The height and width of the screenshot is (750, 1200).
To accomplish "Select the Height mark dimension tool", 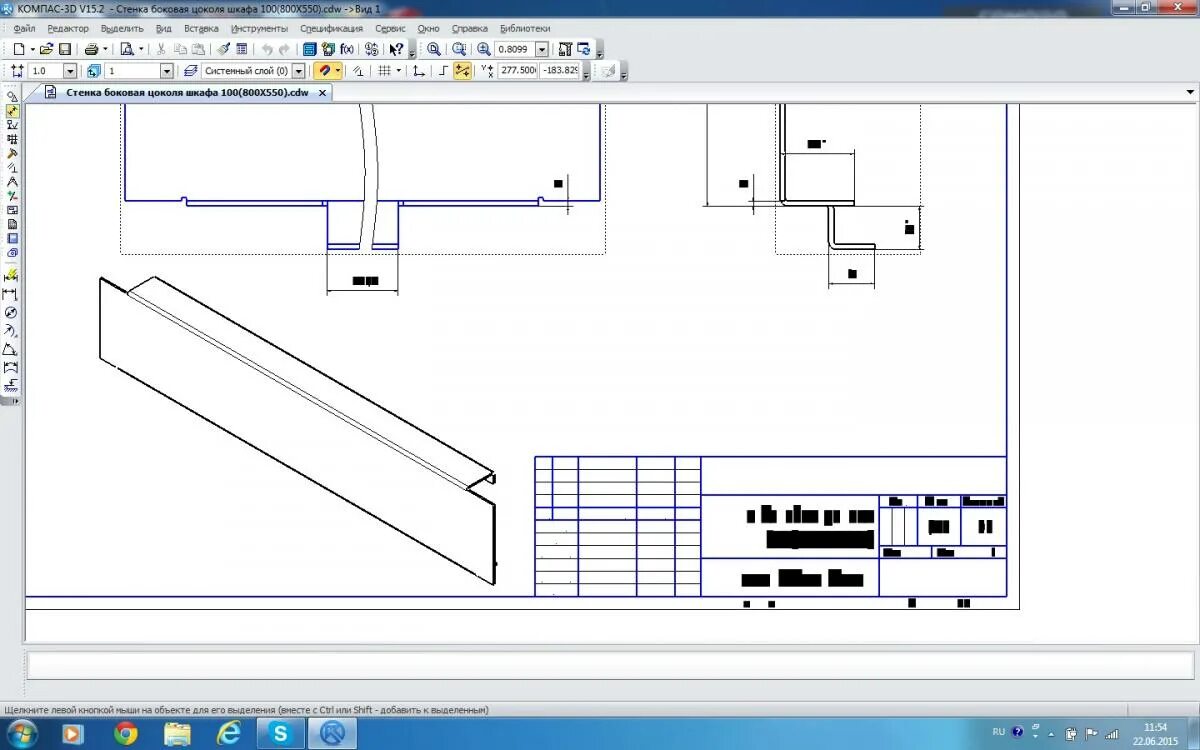I will pos(11,385).
